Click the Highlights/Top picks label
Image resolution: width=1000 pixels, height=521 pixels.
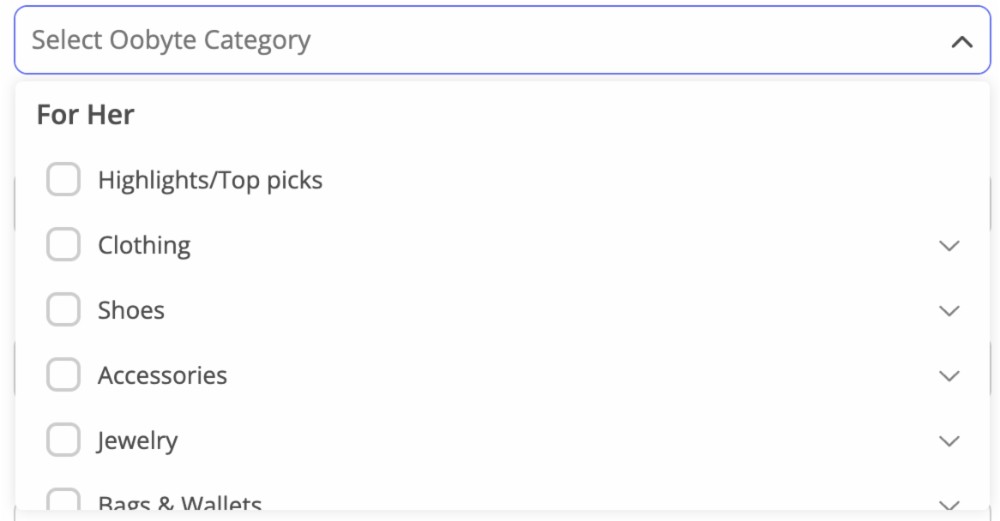click(210, 180)
